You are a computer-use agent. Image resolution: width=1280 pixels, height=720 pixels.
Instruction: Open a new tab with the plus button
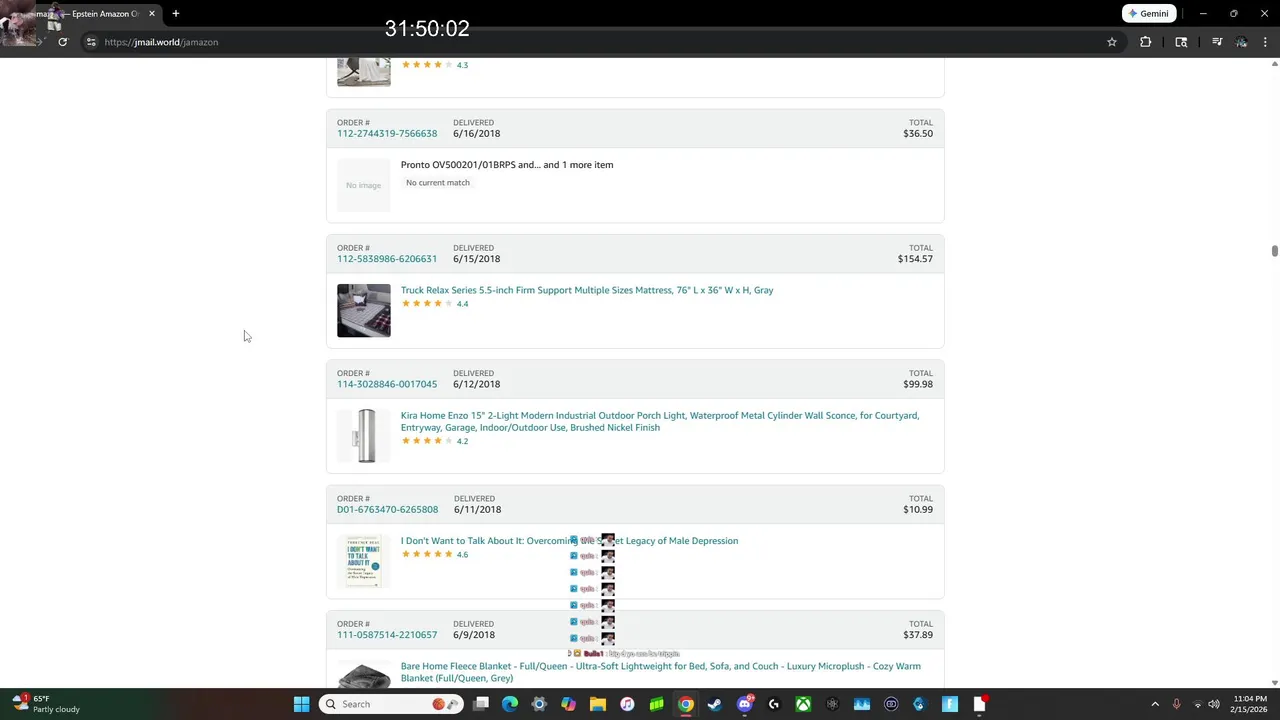[x=175, y=14]
